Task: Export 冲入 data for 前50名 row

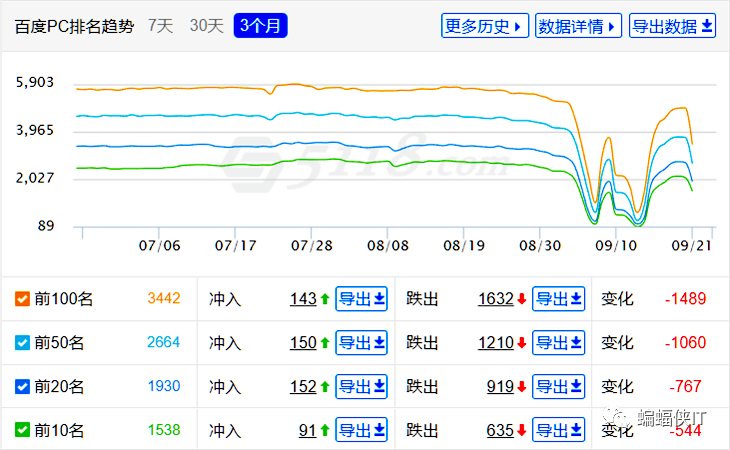Action: [361, 343]
